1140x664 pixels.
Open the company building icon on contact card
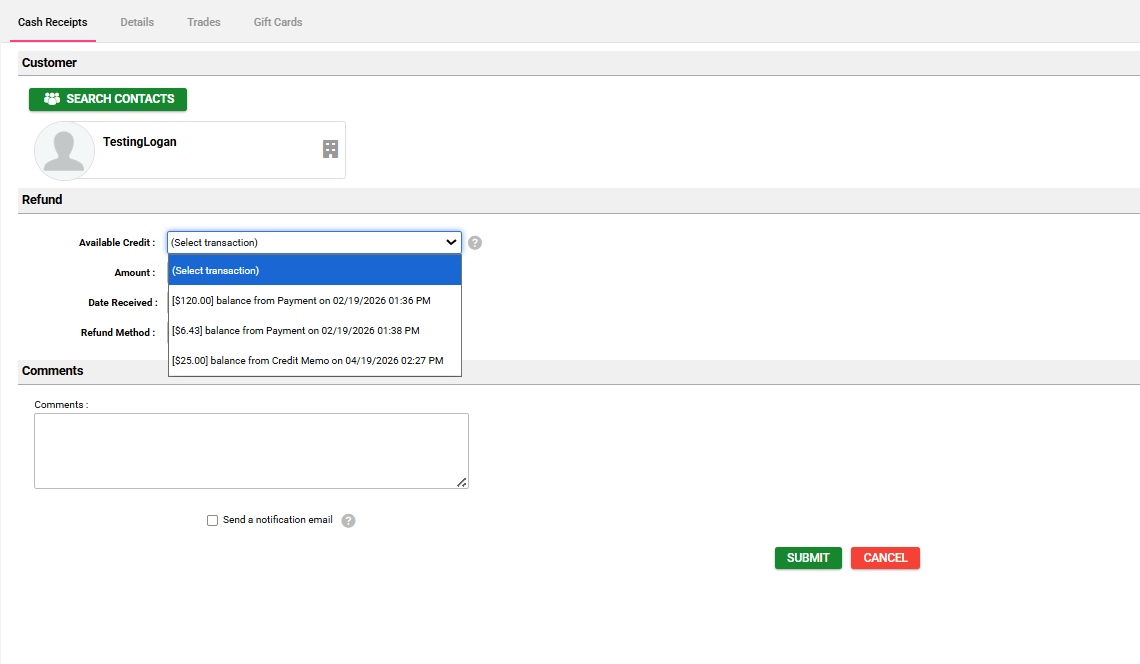330,149
